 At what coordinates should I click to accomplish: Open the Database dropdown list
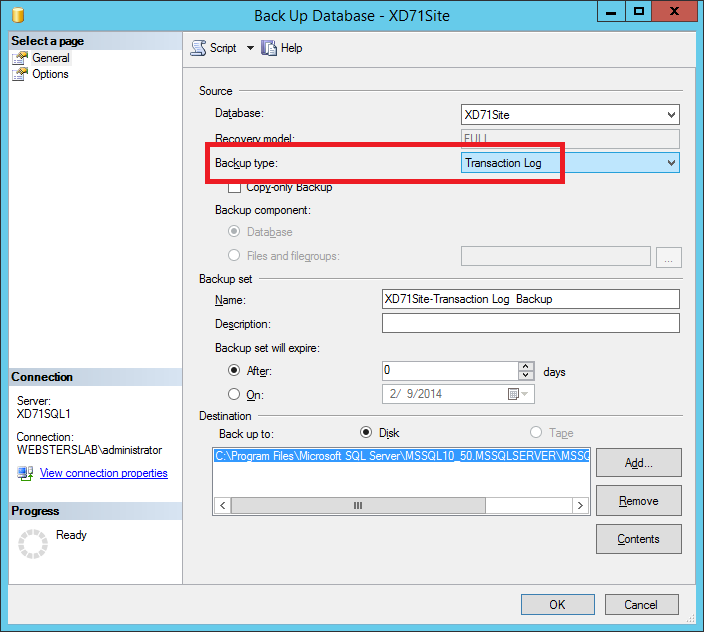click(671, 115)
